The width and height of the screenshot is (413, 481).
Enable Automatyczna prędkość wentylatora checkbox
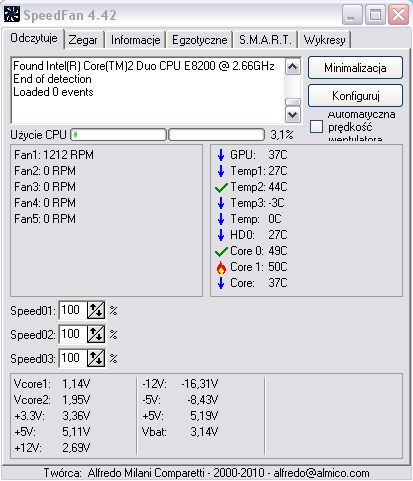(316, 127)
